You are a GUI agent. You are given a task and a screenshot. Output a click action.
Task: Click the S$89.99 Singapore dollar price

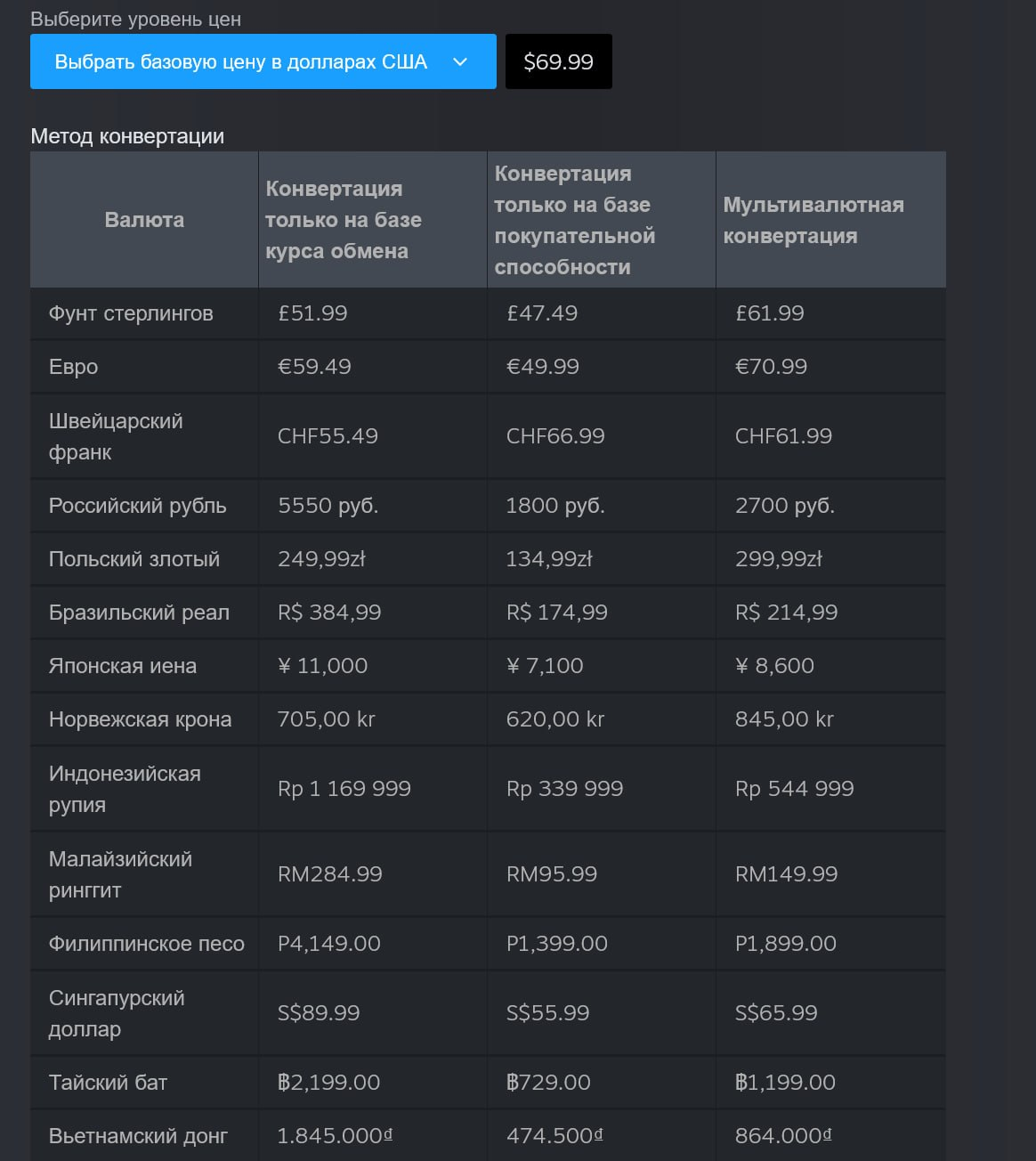tap(319, 1013)
